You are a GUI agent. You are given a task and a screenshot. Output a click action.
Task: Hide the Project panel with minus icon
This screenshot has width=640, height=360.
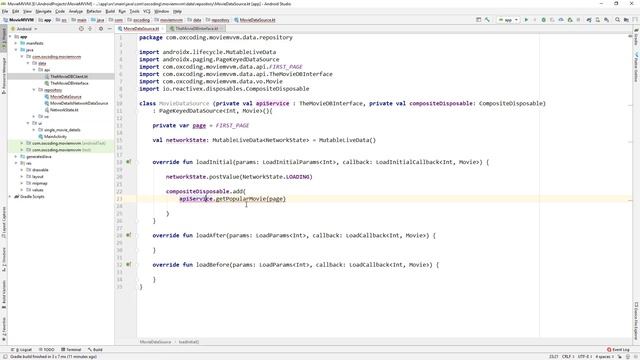click(109, 29)
